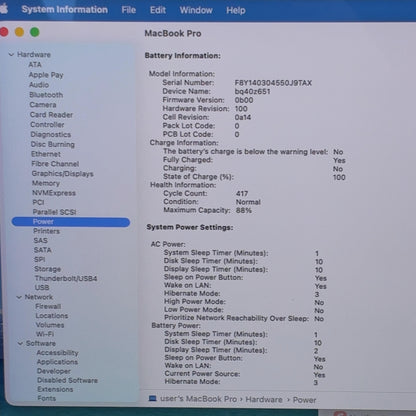The height and width of the screenshot is (416, 416).
Task: Open the Window menu
Action: (196, 10)
